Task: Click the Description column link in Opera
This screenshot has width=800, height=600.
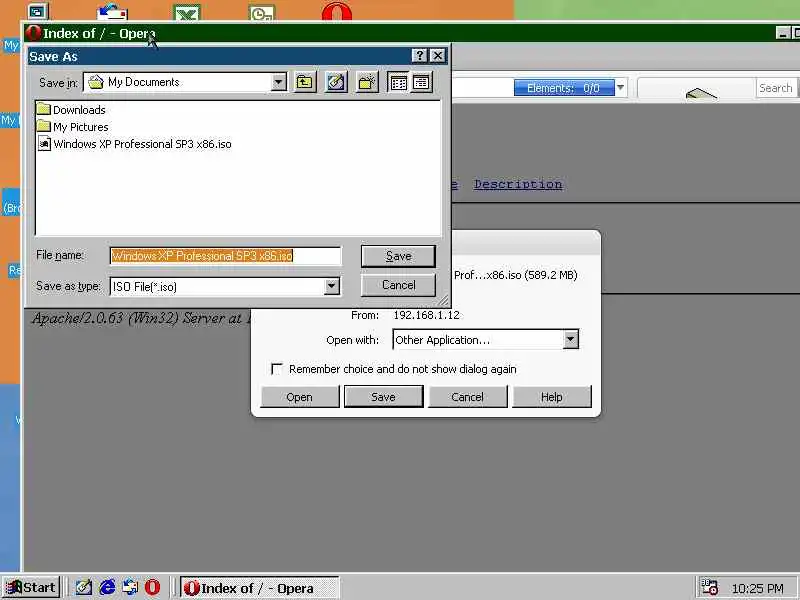Action: [x=518, y=184]
